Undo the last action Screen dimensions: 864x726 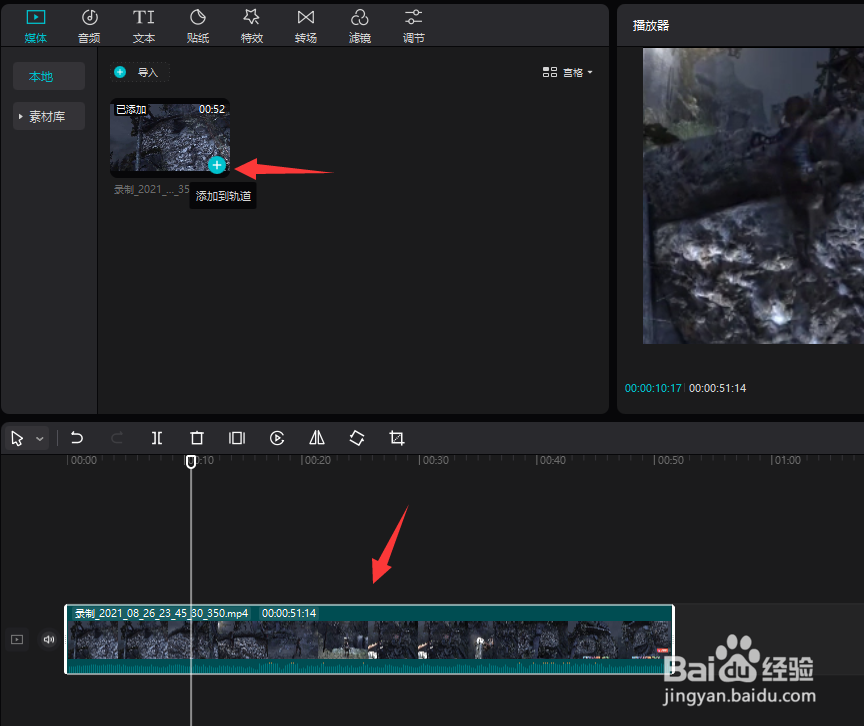click(77, 438)
